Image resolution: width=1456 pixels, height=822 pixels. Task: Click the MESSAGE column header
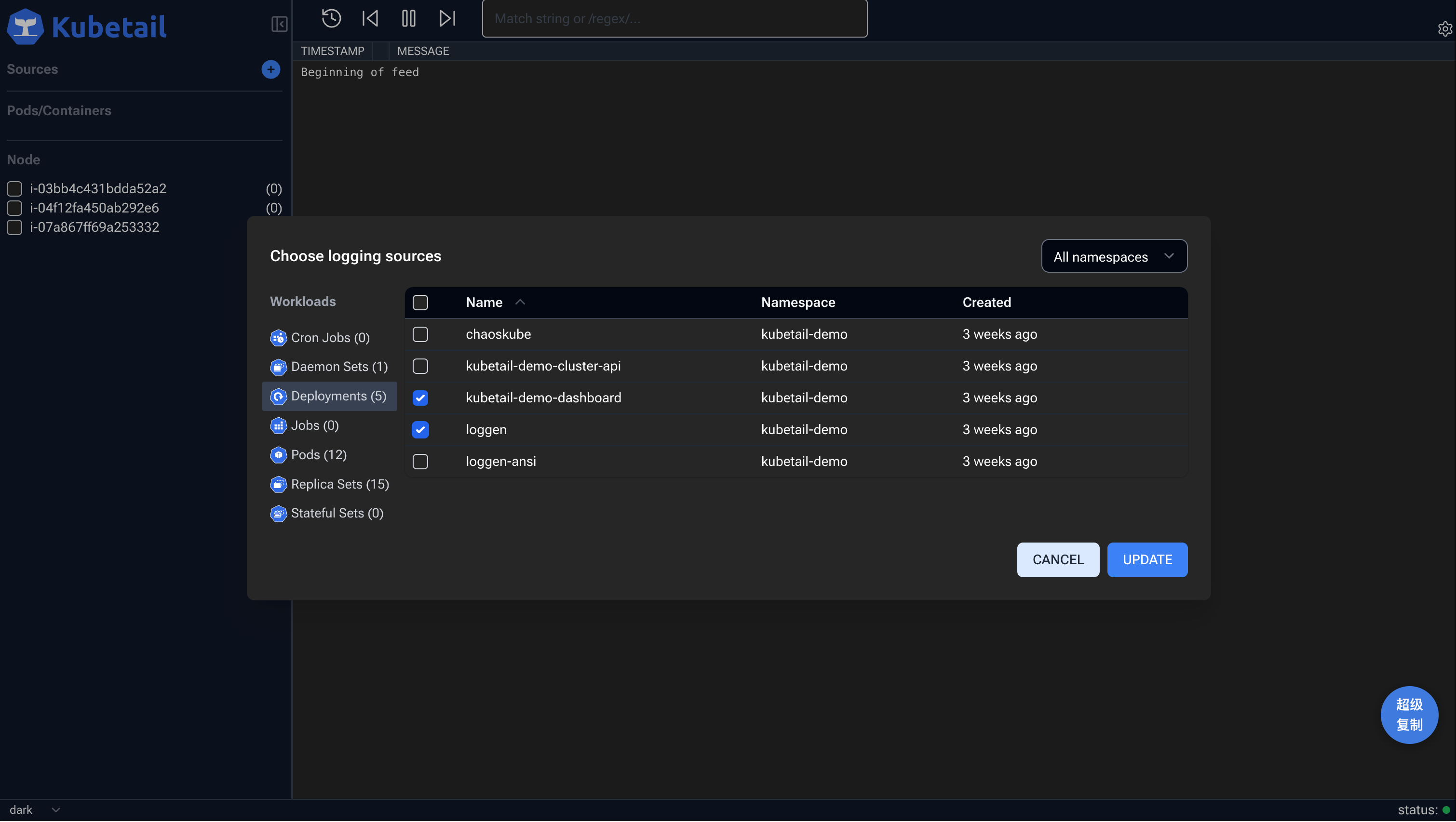[x=423, y=51]
